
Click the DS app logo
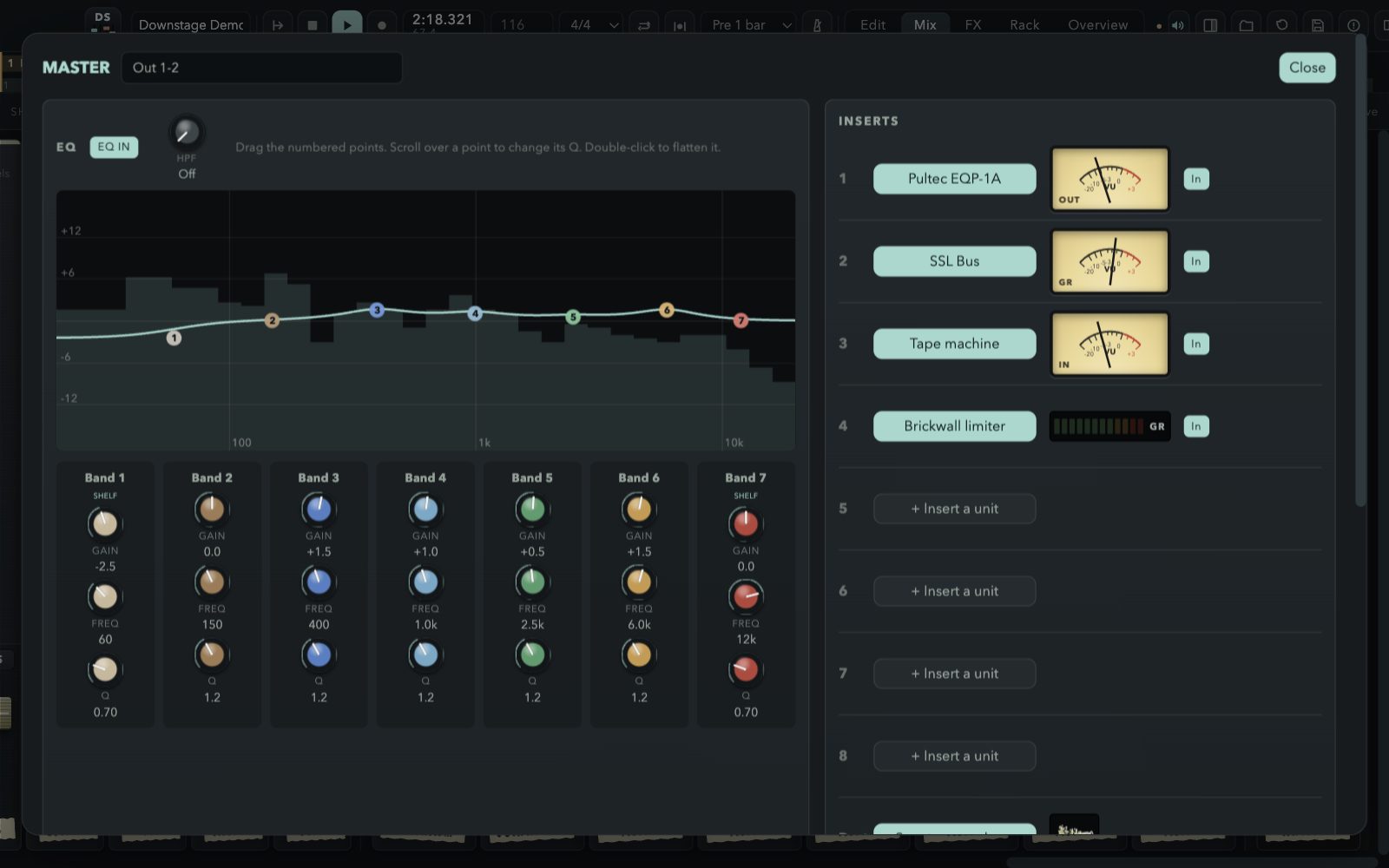[102, 21]
